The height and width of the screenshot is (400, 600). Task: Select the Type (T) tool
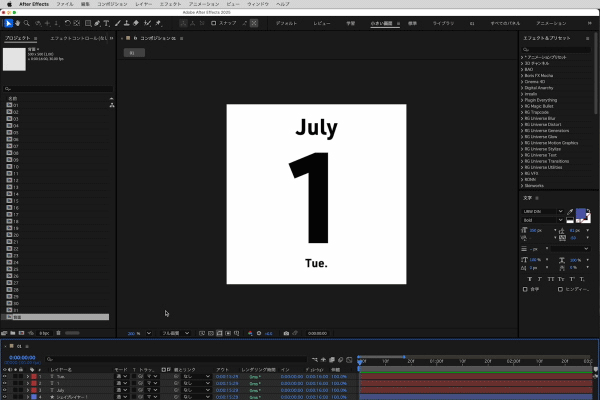106,23
